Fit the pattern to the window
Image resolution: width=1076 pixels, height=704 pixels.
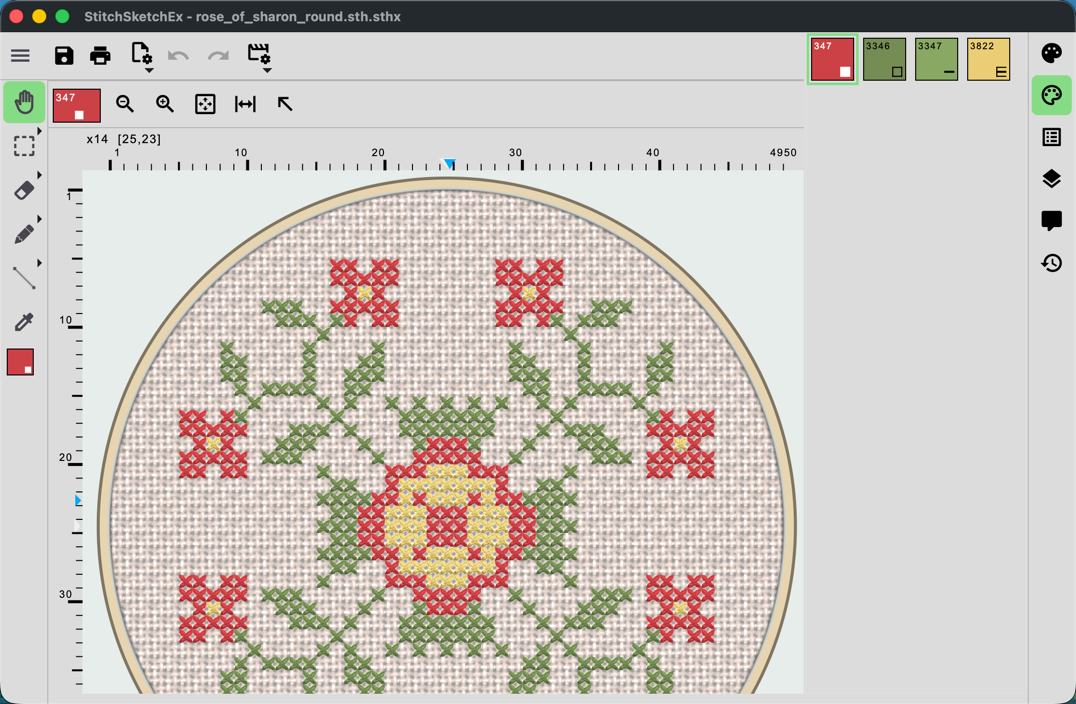205,104
